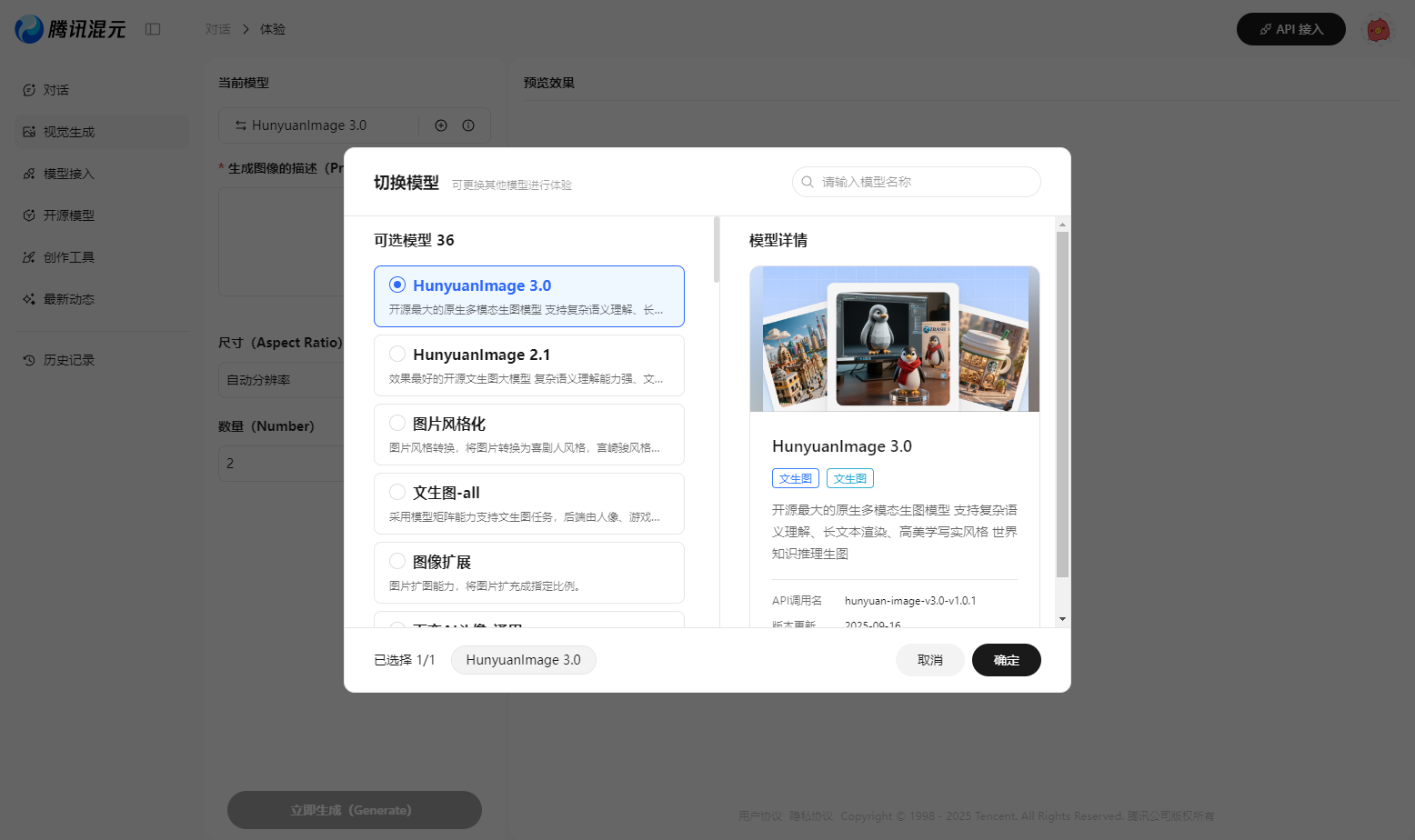Click the icon beside 模型接入
1415x840 pixels.
pos(29,174)
